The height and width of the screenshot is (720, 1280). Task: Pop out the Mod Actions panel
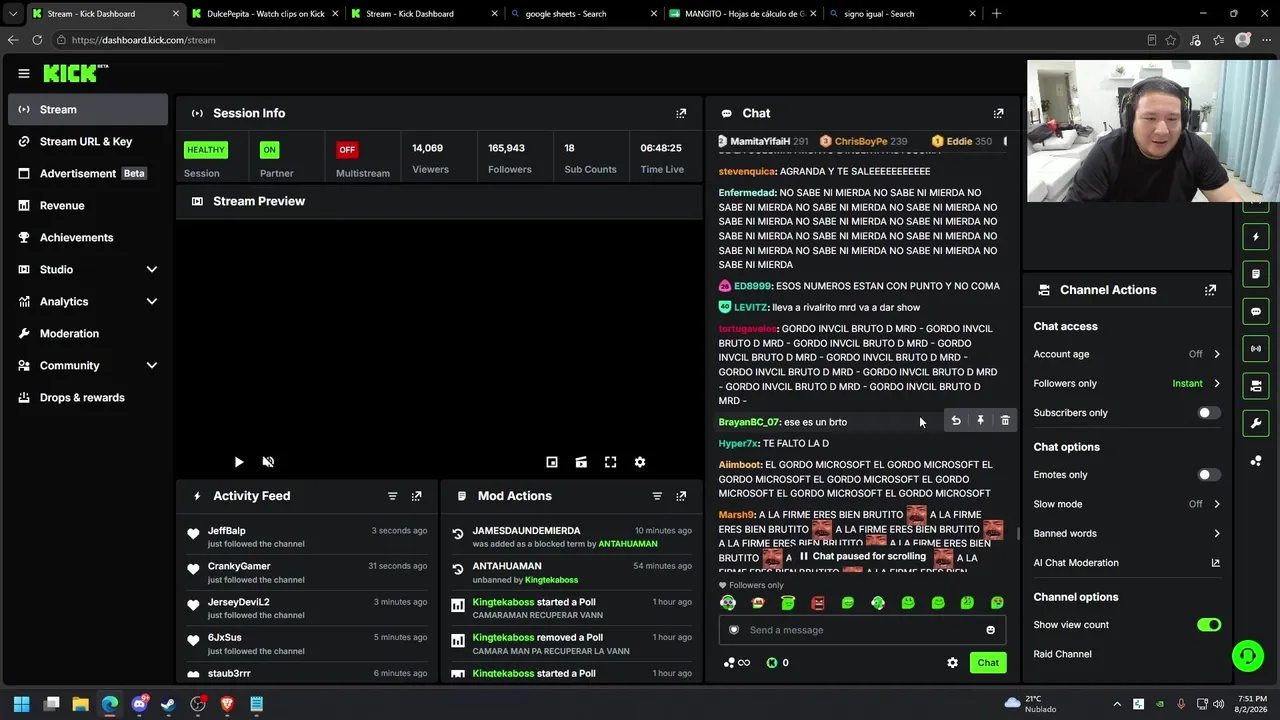click(x=681, y=496)
